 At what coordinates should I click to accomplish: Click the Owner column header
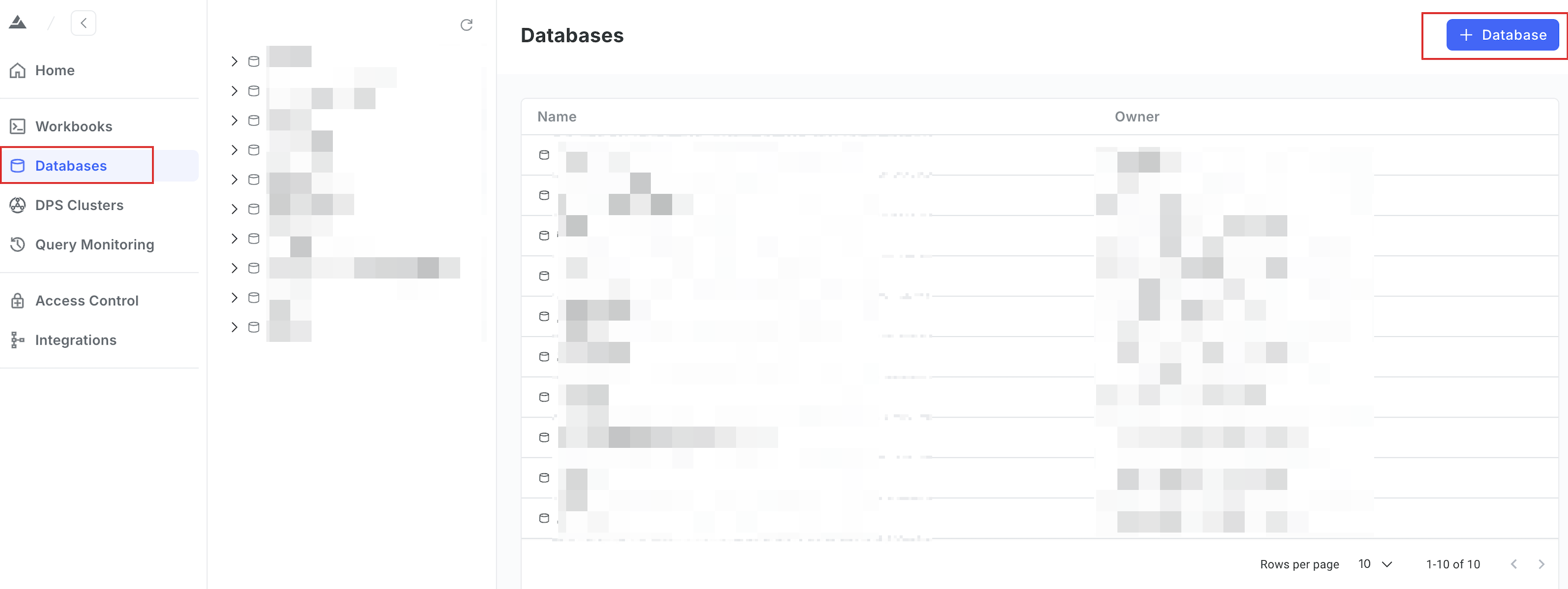1137,117
